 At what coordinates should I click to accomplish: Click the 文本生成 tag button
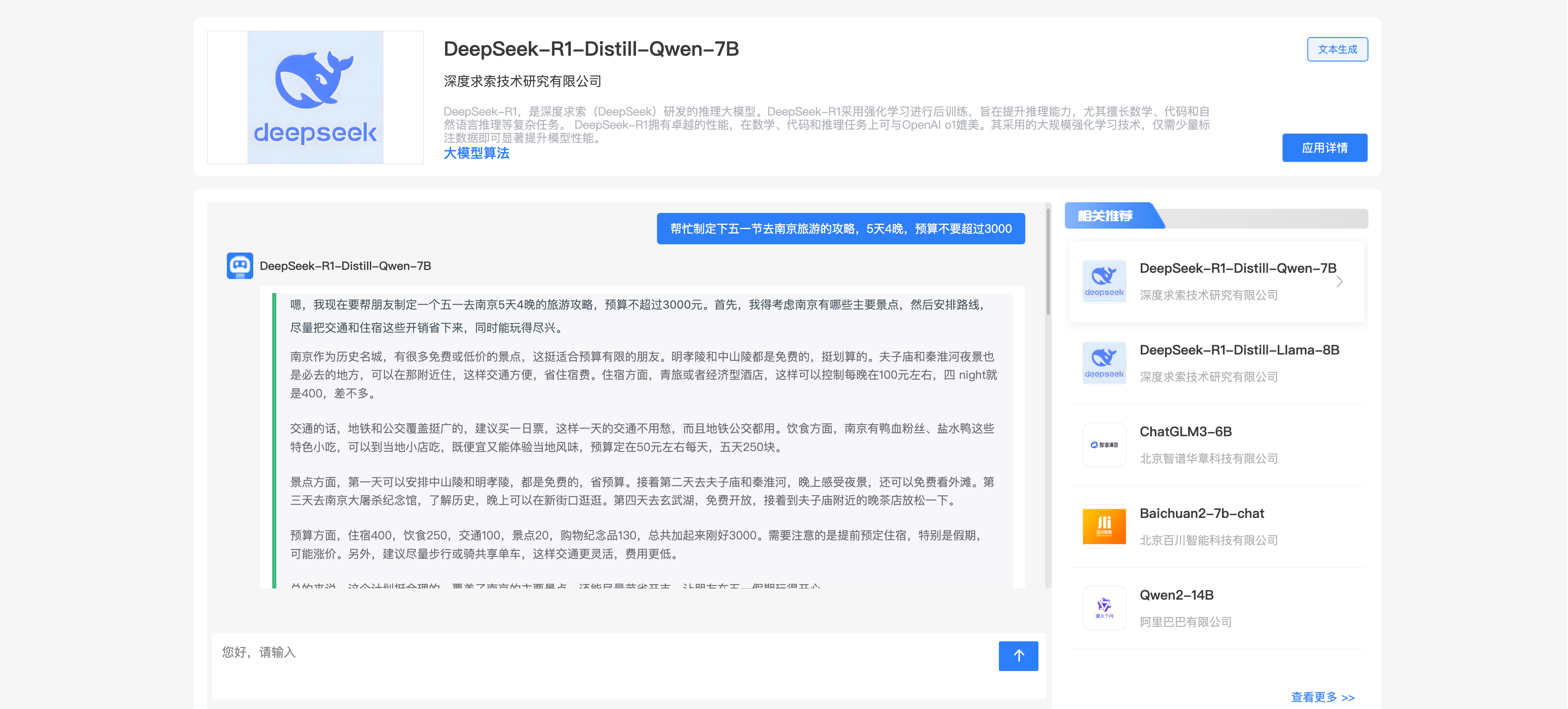coord(1337,50)
